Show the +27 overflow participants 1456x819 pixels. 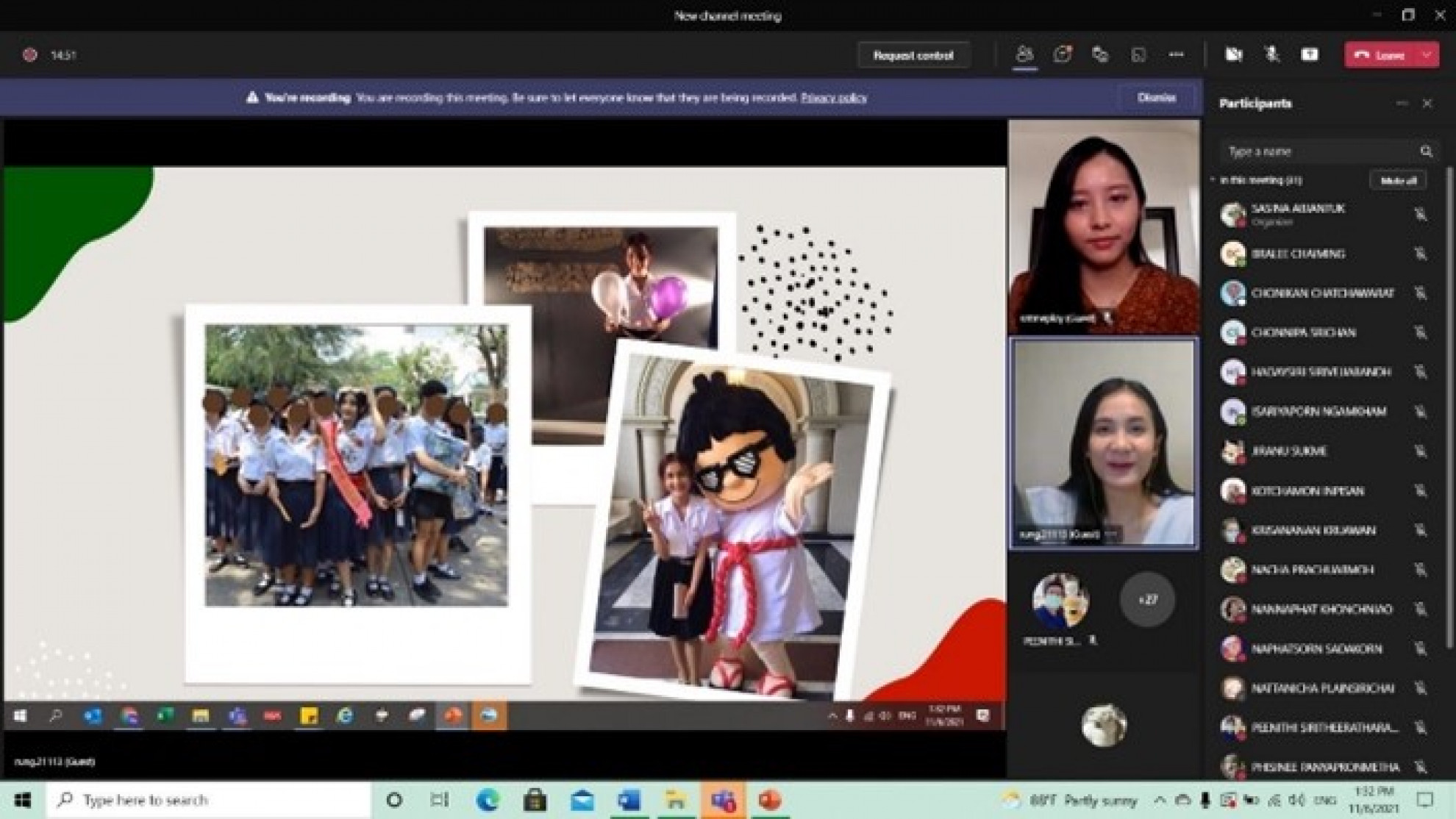1148,600
